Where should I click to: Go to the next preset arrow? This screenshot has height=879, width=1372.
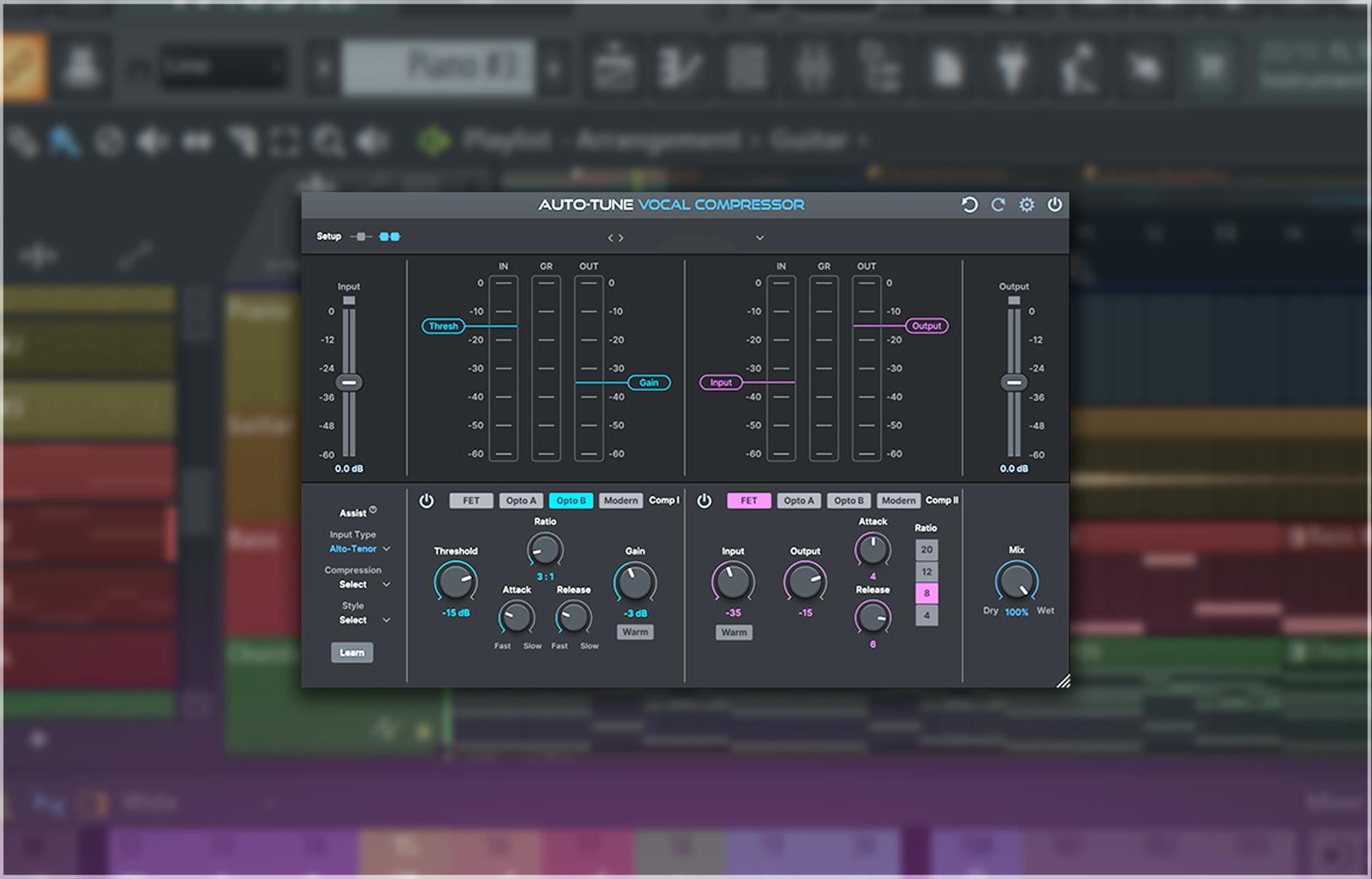coord(621,238)
